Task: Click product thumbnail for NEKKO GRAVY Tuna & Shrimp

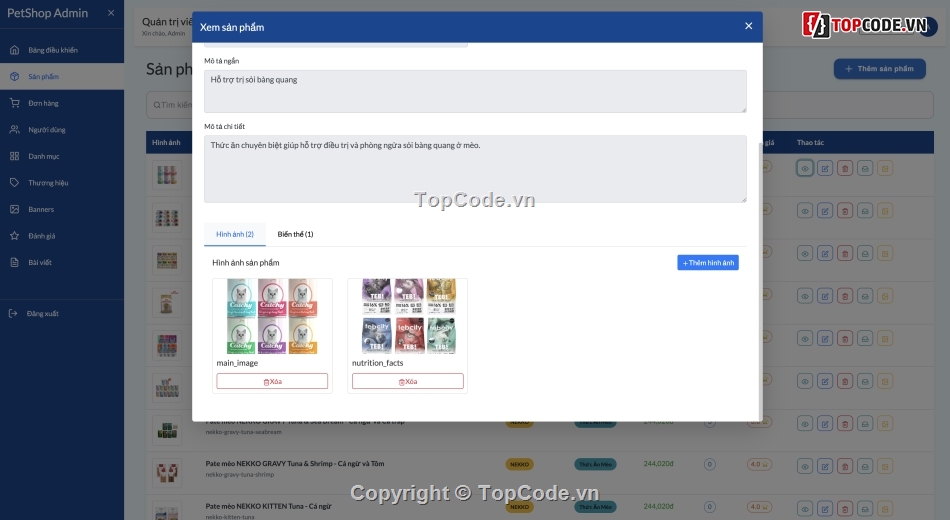Action: pyautogui.click(x=167, y=472)
